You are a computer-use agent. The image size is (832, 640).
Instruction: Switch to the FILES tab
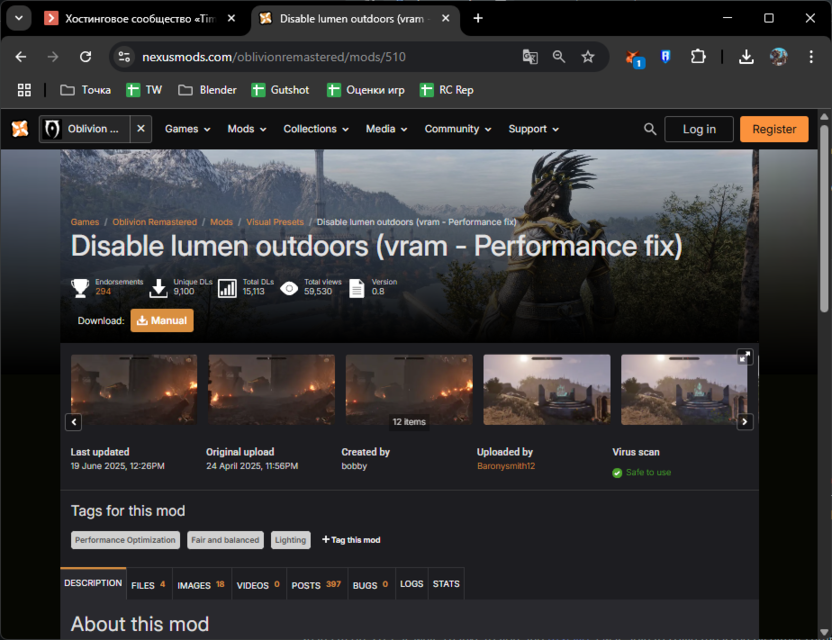[x=148, y=585]
